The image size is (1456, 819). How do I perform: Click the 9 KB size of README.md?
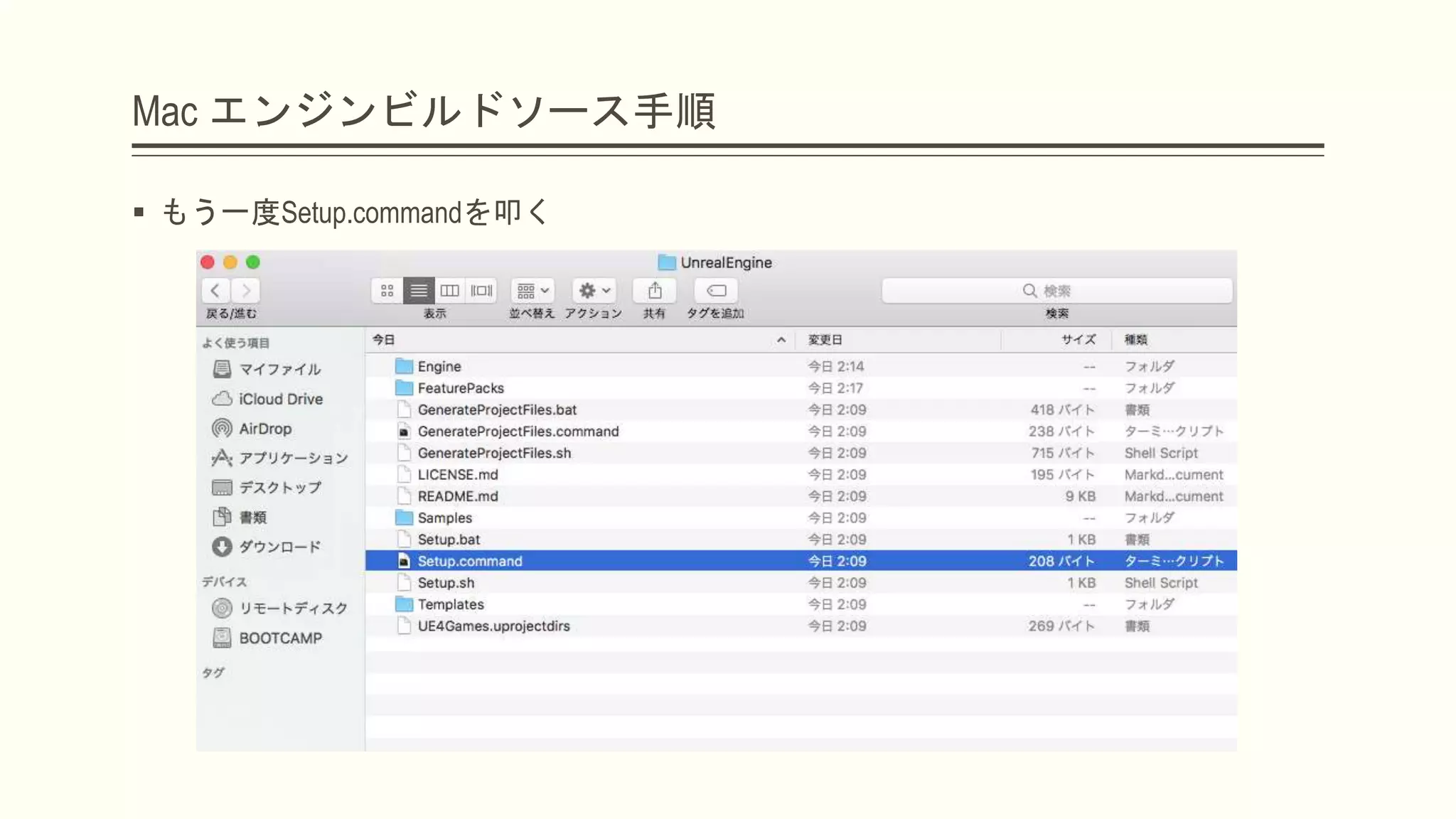1080,496
